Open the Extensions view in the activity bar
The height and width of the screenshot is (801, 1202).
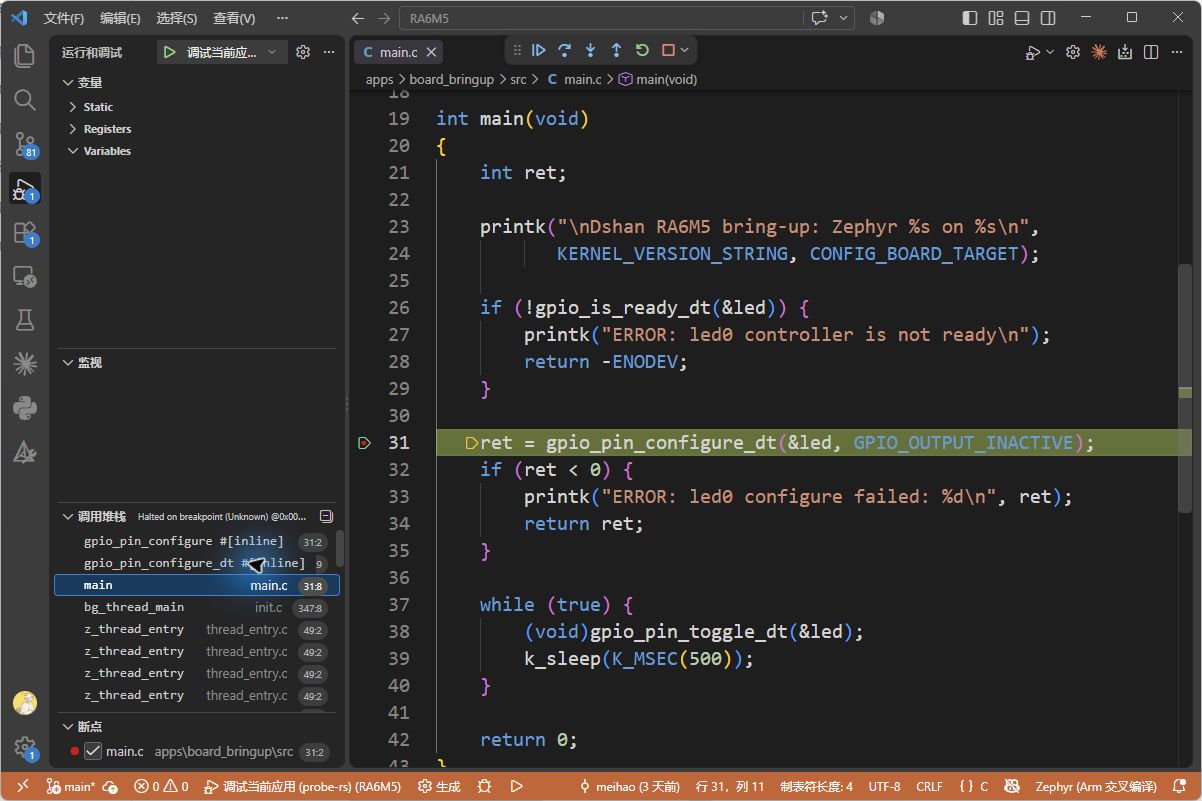25,233
